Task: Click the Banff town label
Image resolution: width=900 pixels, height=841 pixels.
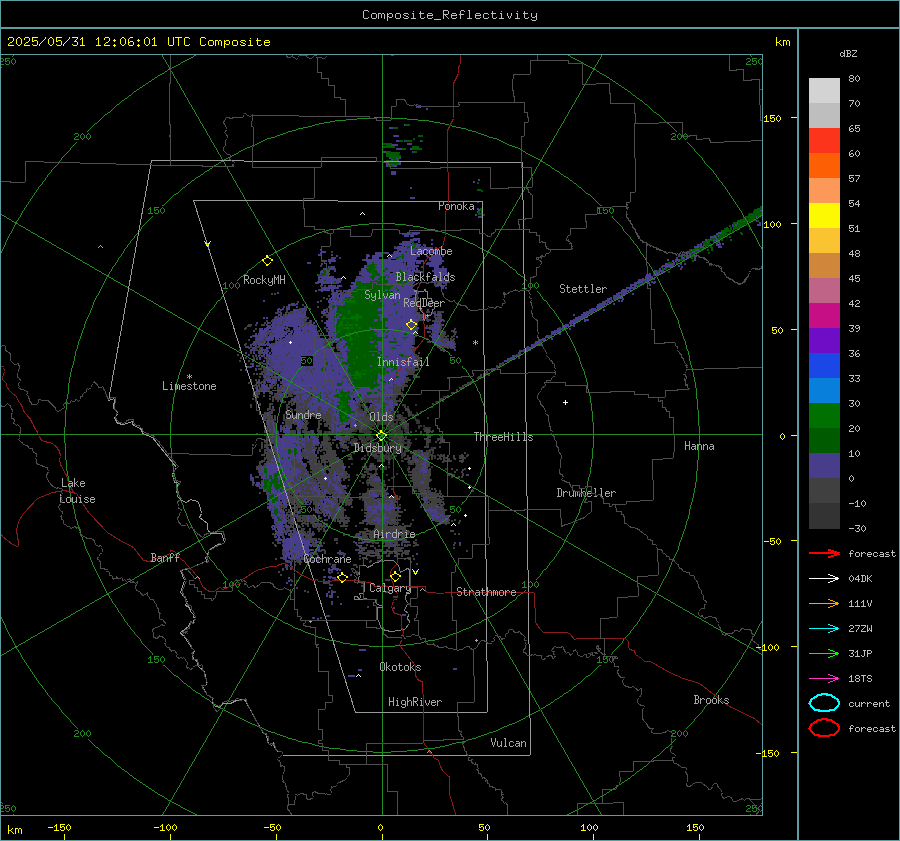Action: (165, 558)
